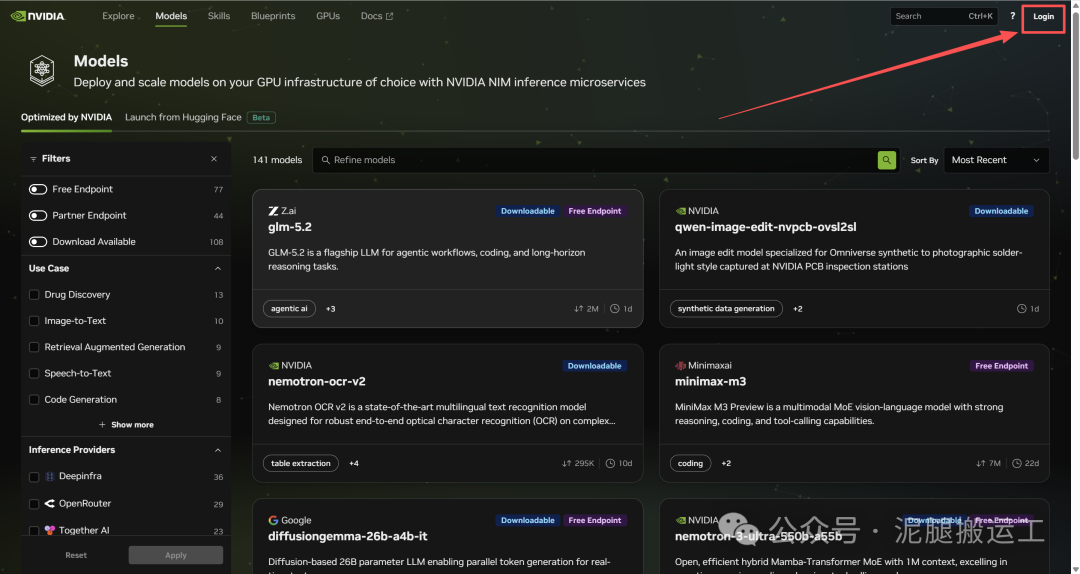Switch to Optimized by NVIDIA tab
Viewport: 1080px width, 574px height.
pyautogui.click(x=66, y=117)
